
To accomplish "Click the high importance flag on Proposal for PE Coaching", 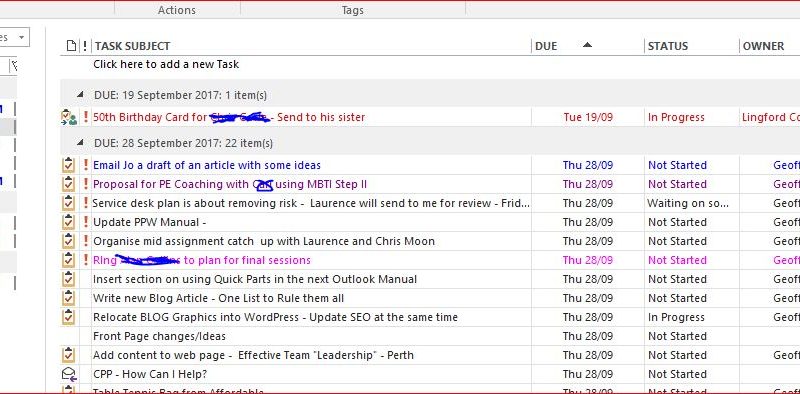I will (86, 184).
